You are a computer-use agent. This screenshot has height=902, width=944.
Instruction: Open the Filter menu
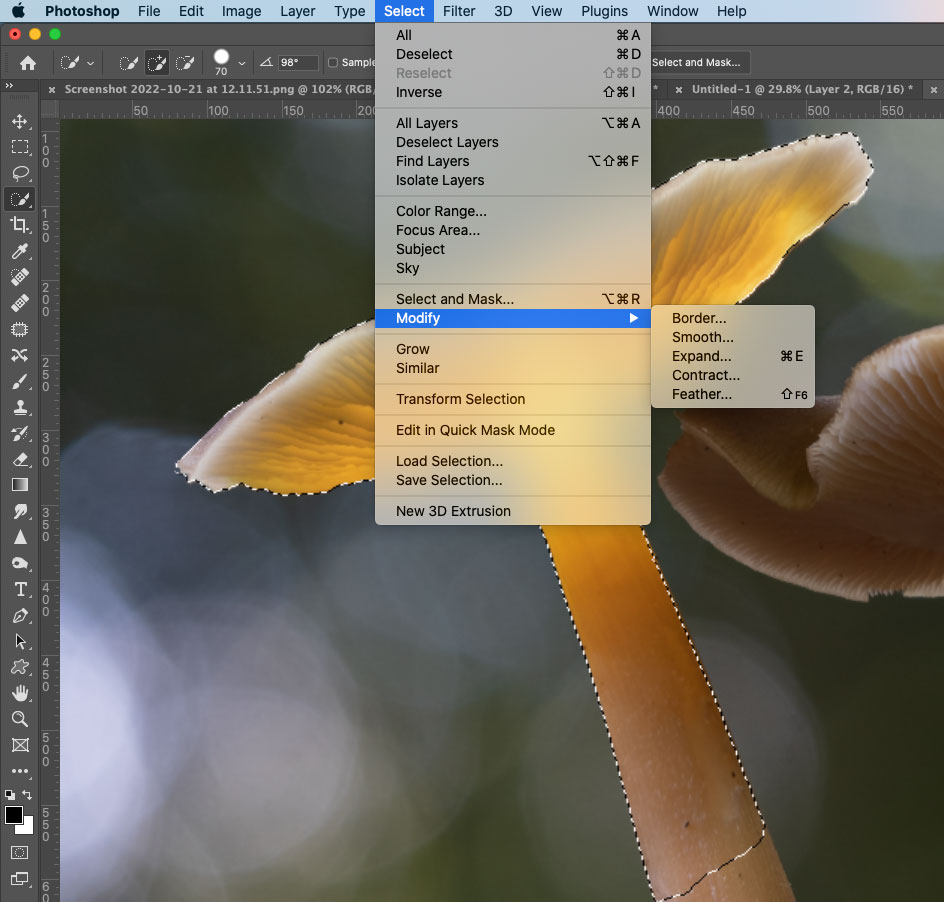(x=459, y=11)
